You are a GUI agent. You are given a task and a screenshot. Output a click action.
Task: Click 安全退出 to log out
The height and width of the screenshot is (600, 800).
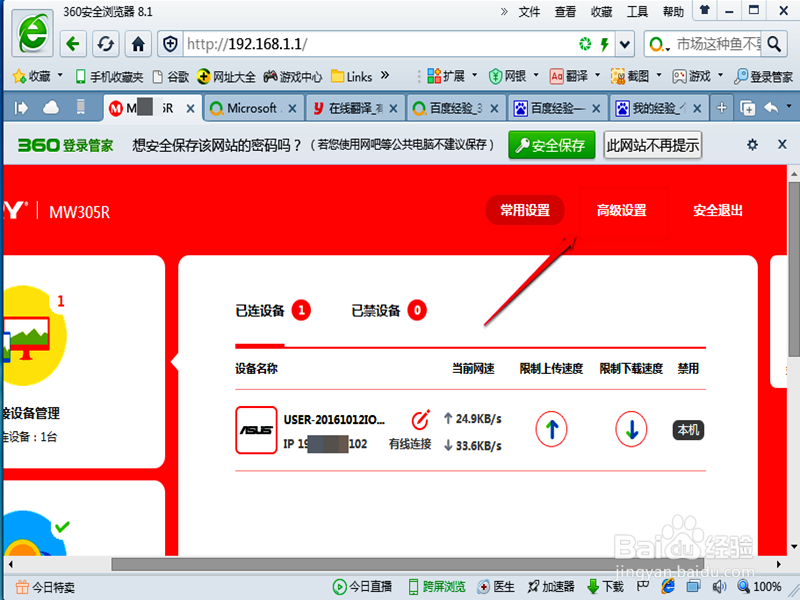tap(717, 210)
